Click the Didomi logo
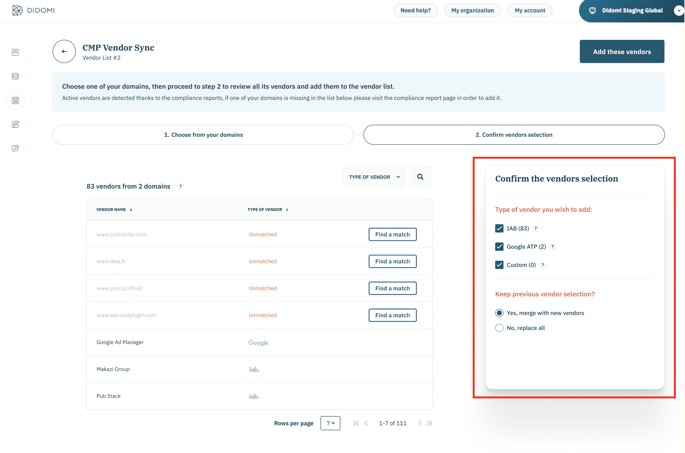685x453 pixels. click(33, 10)
